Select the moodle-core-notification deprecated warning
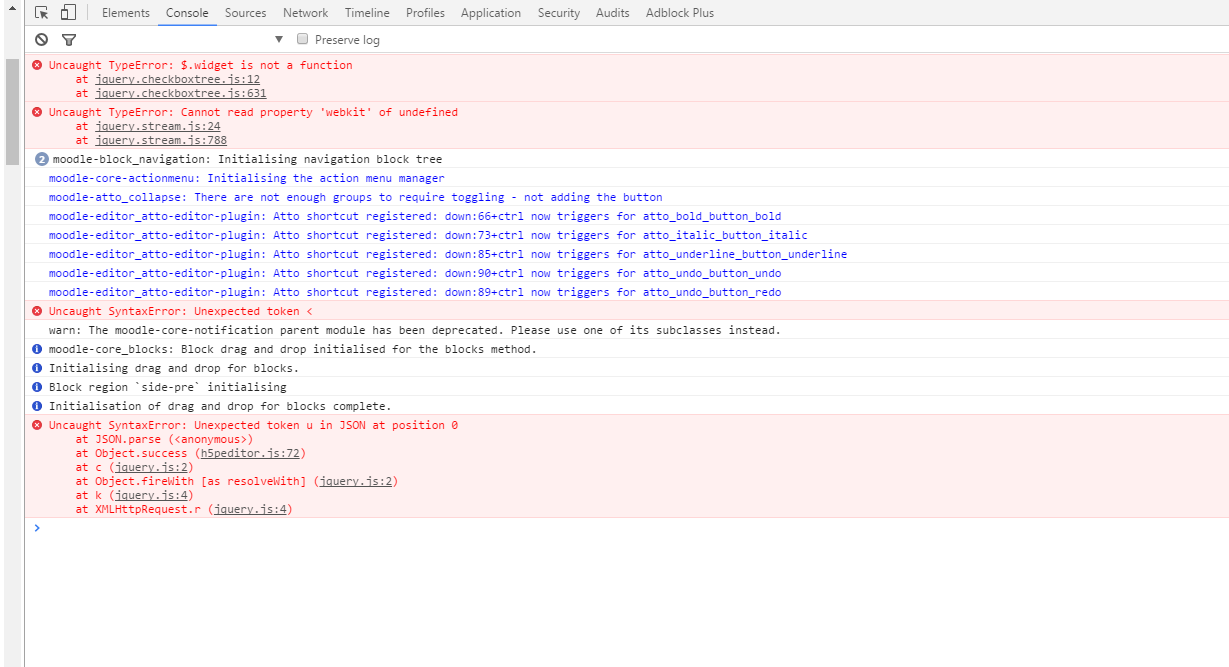 414,330
